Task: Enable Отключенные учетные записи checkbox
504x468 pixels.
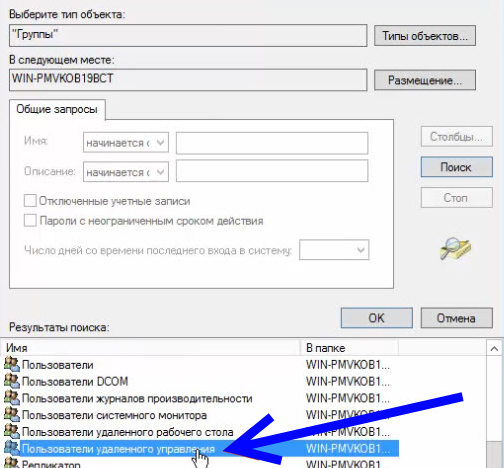Action: click(30, 201)
